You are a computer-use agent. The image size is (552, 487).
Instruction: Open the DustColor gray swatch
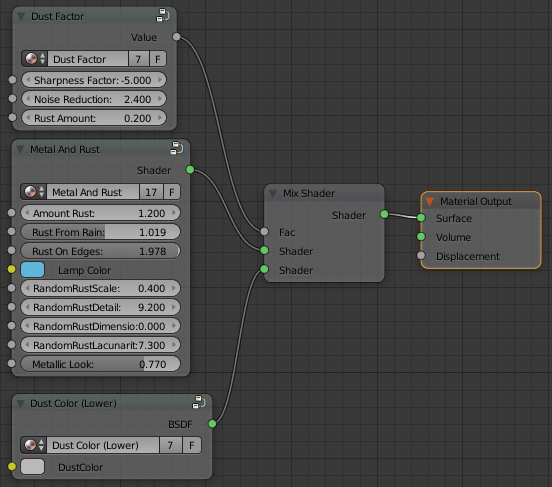(32, 467)
